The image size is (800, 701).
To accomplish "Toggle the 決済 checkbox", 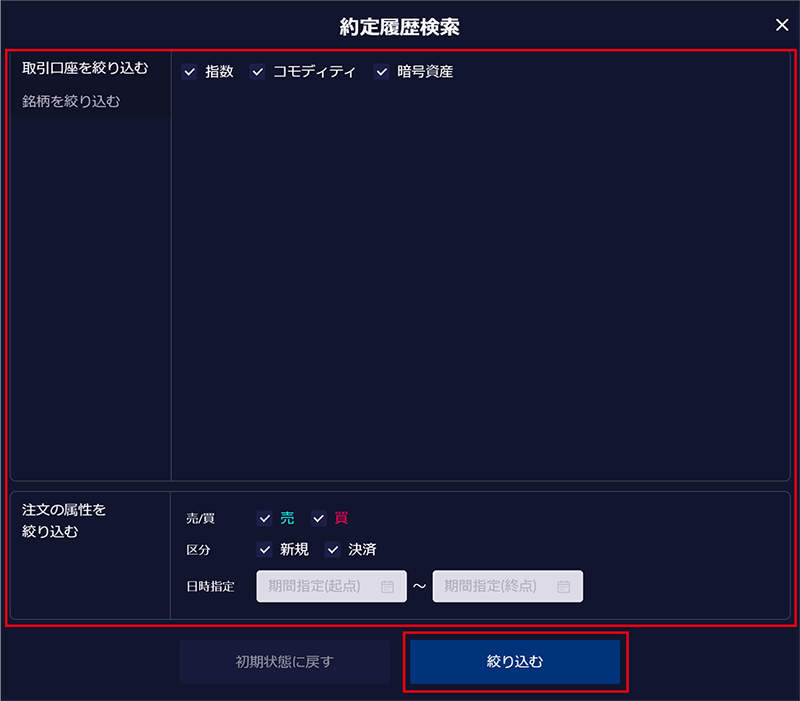I will pyautogui.click(x=333, y=549).
